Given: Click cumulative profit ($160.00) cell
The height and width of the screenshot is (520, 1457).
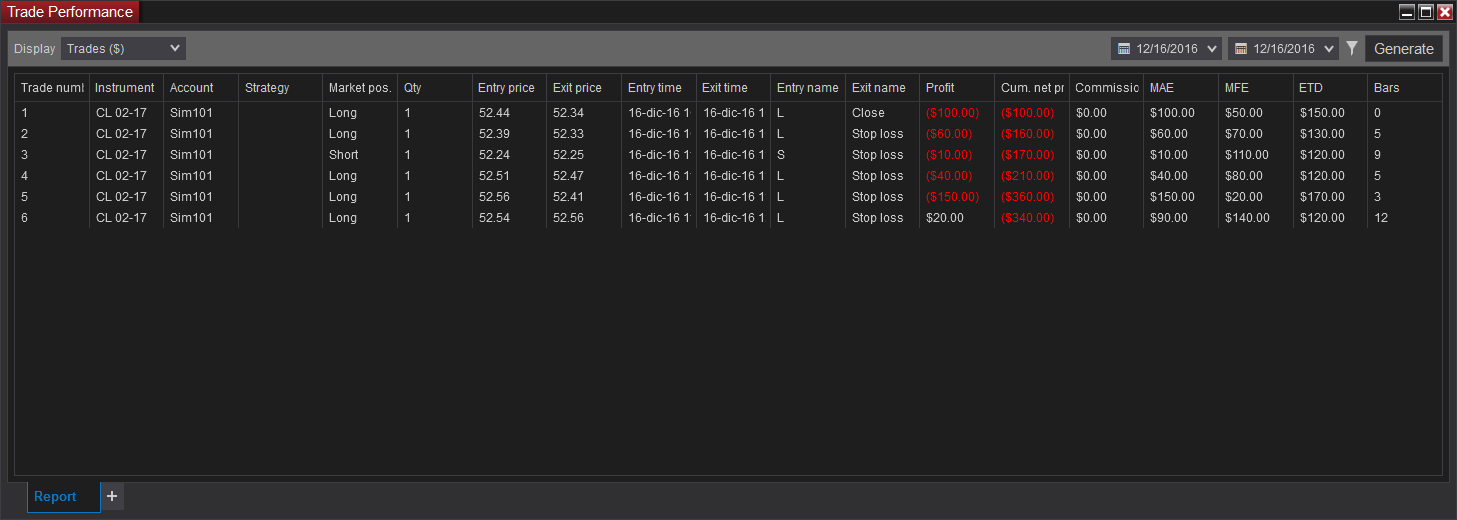Looking at the screenshot, I should 1032,134.
